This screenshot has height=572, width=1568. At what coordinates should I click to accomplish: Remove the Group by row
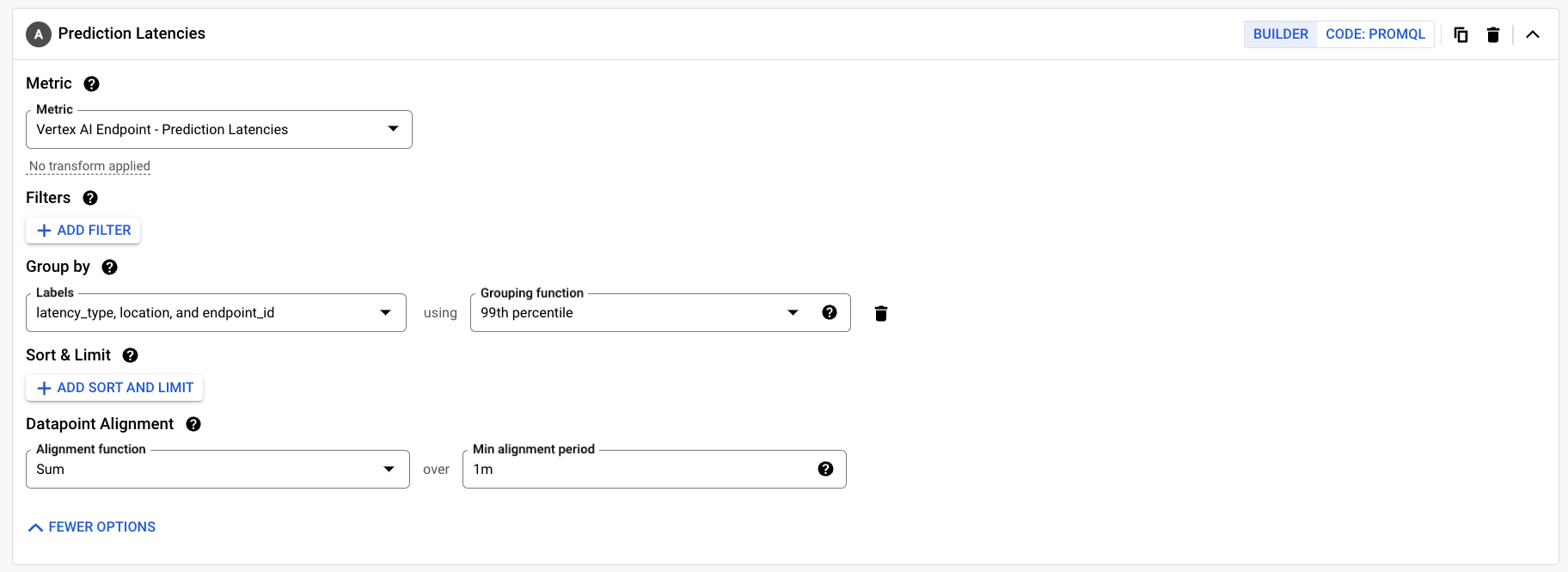click(881, 313)
